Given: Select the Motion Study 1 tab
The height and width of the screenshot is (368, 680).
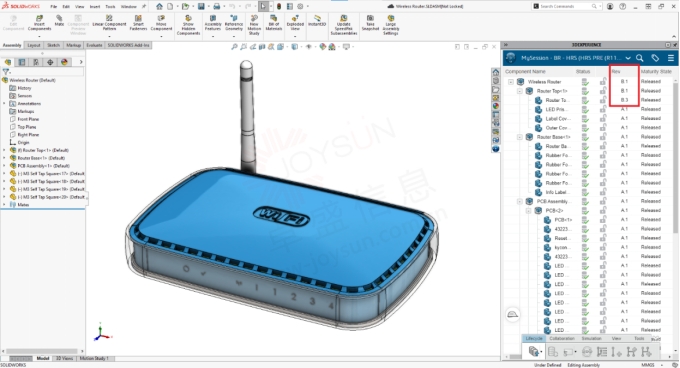Looking at the screenshot, I should click(94, 358).
